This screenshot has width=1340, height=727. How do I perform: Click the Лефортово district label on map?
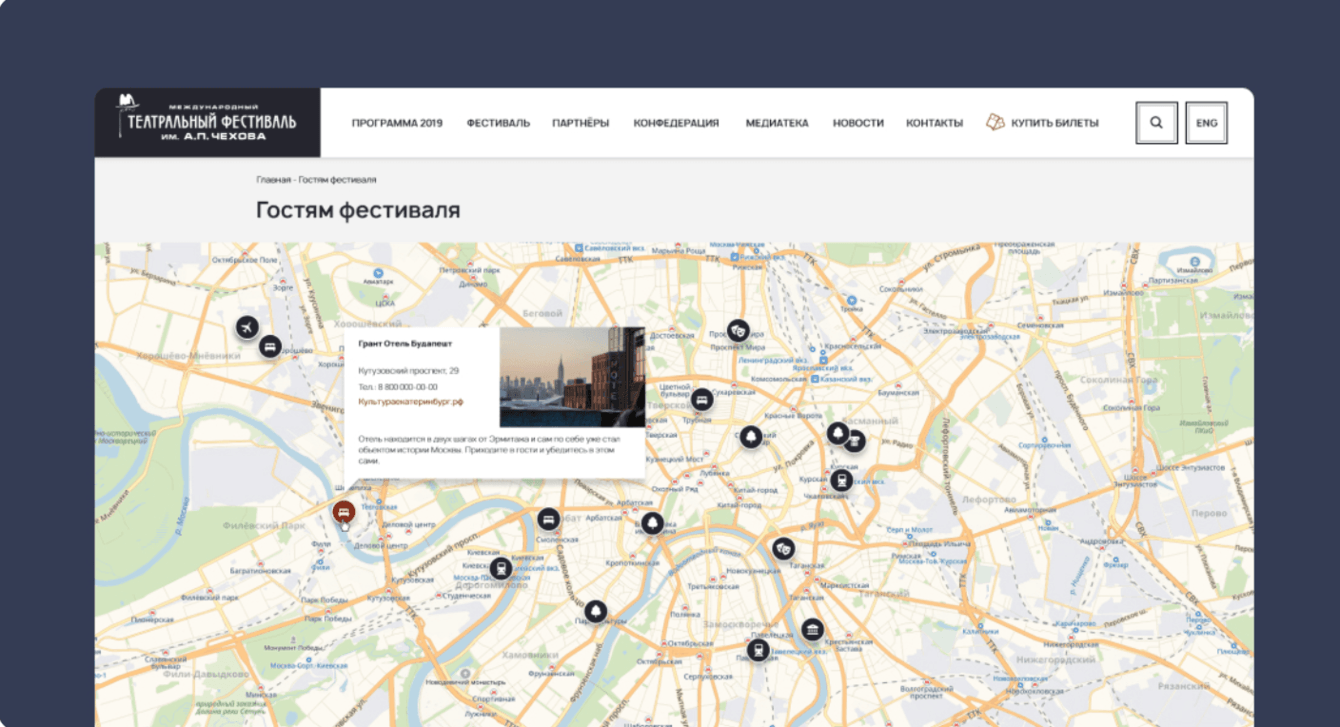point(989,499)
